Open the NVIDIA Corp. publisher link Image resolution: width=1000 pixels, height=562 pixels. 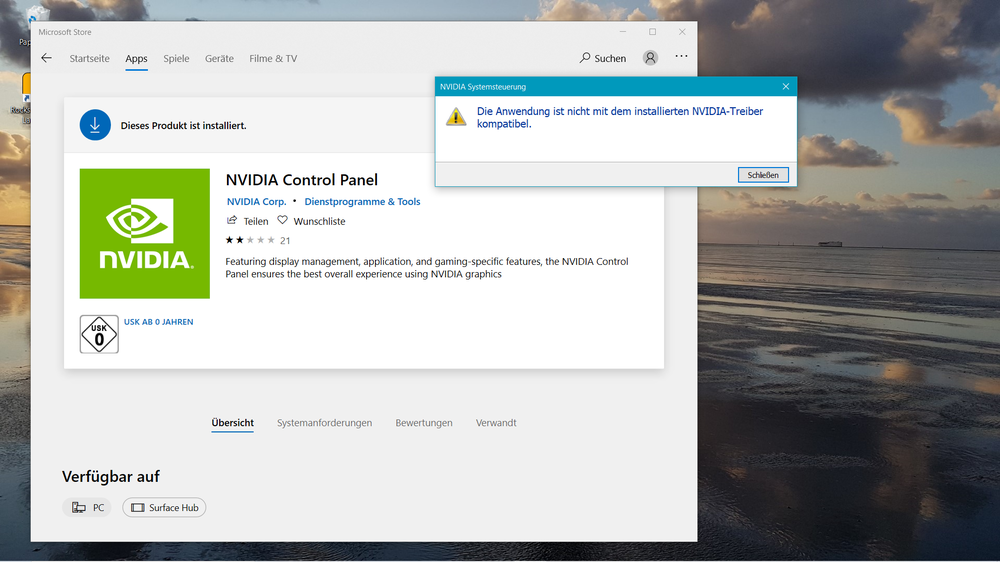click(x=256, y=202)
